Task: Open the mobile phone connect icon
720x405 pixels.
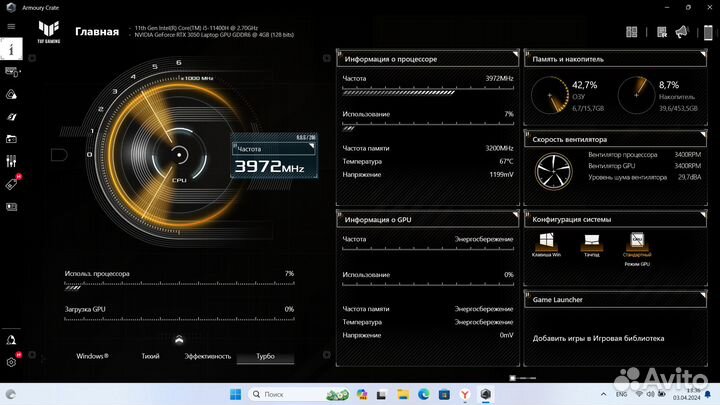Action: point(708,33)
